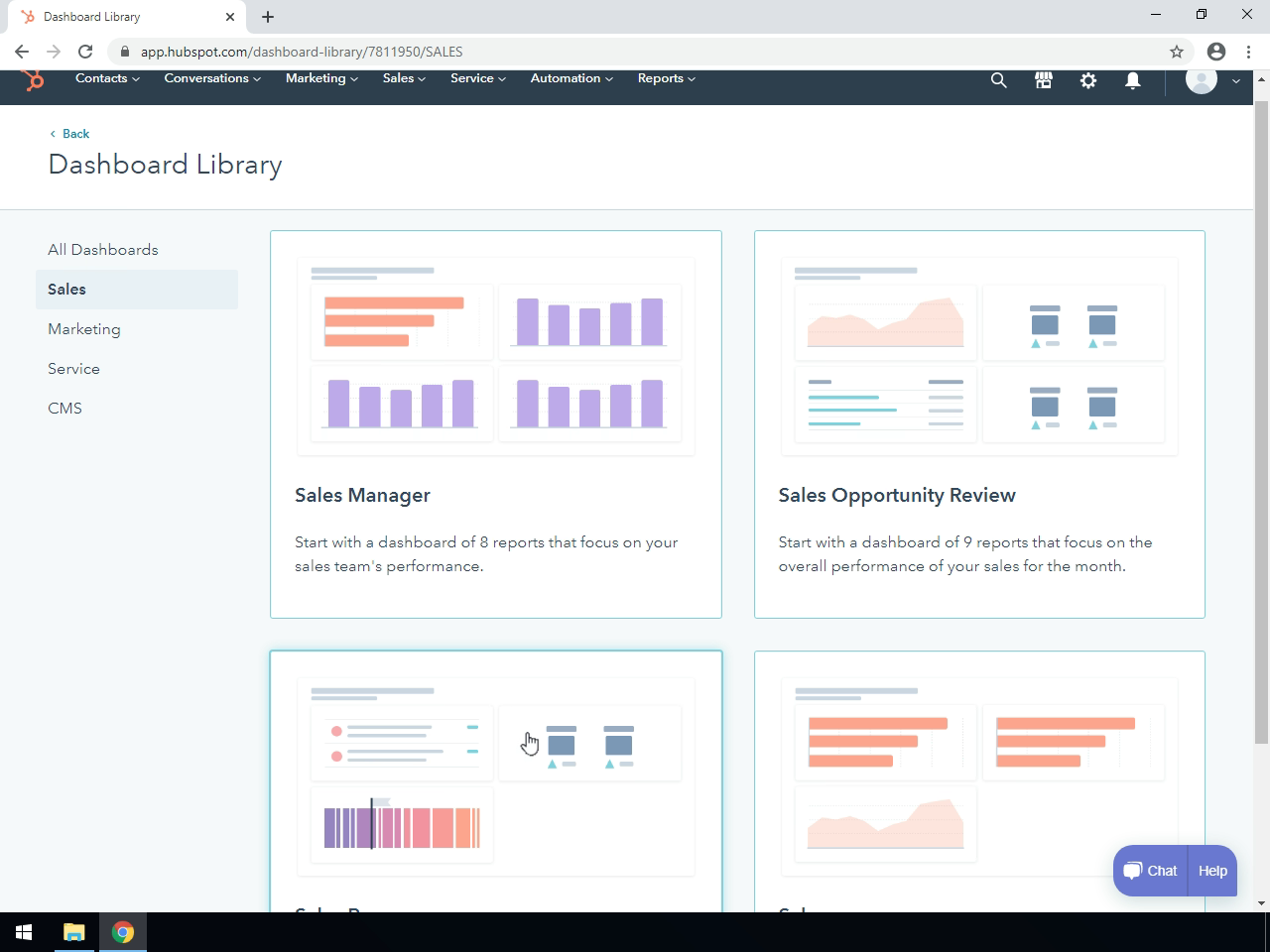
Task: Click the HubSpot sprocket logo
Action: pos(34,80)
